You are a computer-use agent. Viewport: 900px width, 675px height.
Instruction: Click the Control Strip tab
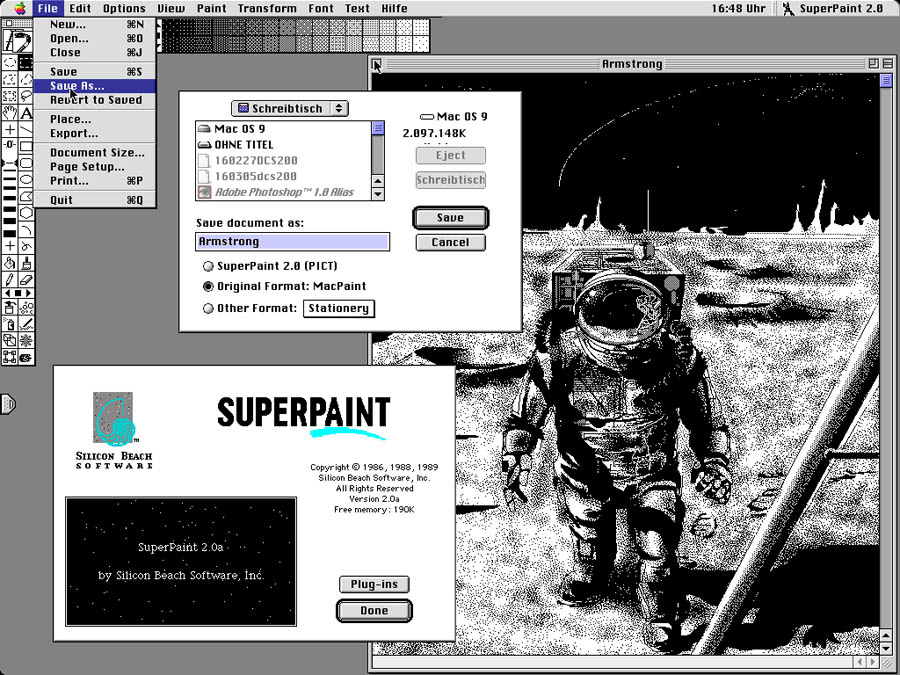[x=8, y=404]
